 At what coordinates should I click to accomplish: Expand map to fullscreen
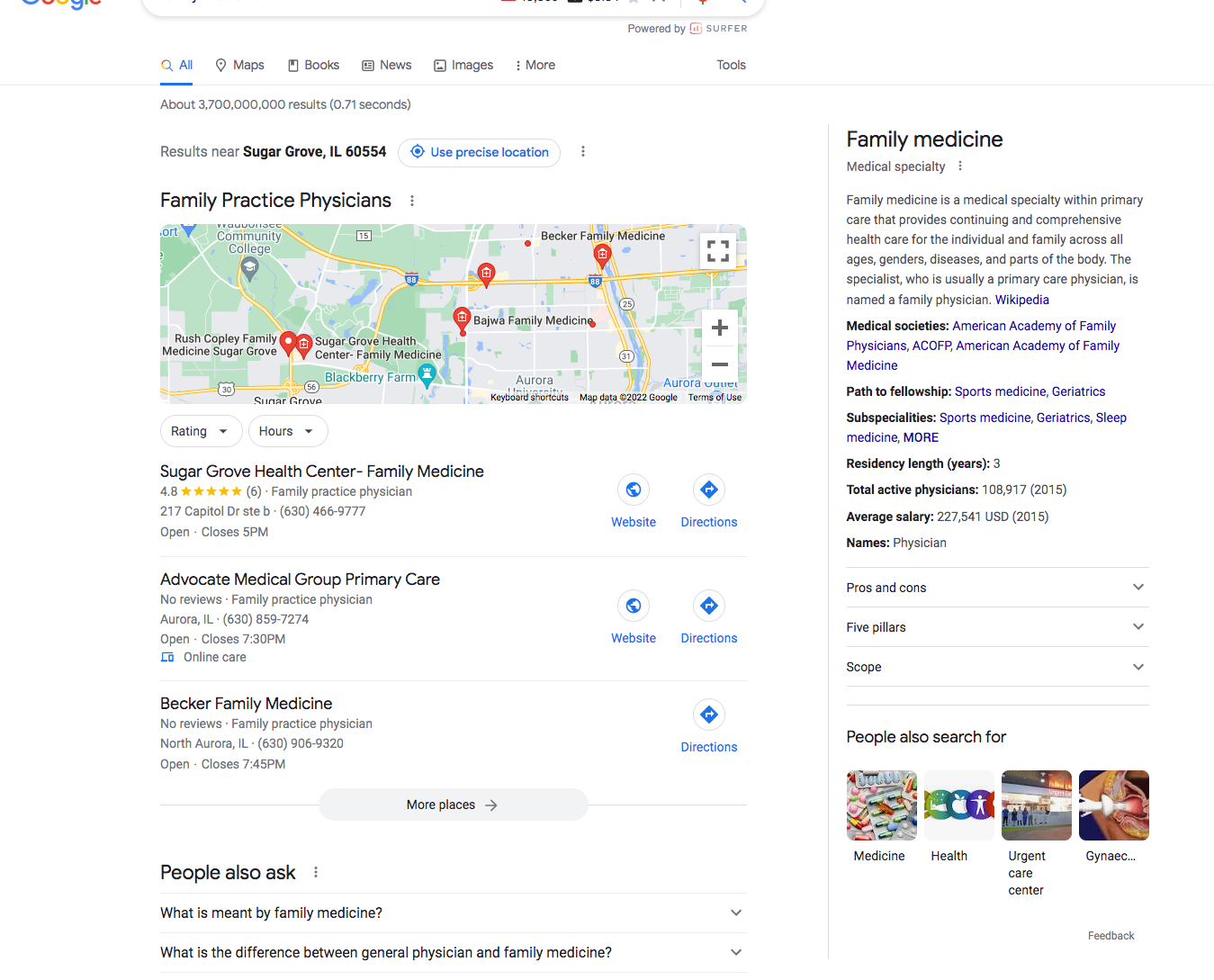718,251
